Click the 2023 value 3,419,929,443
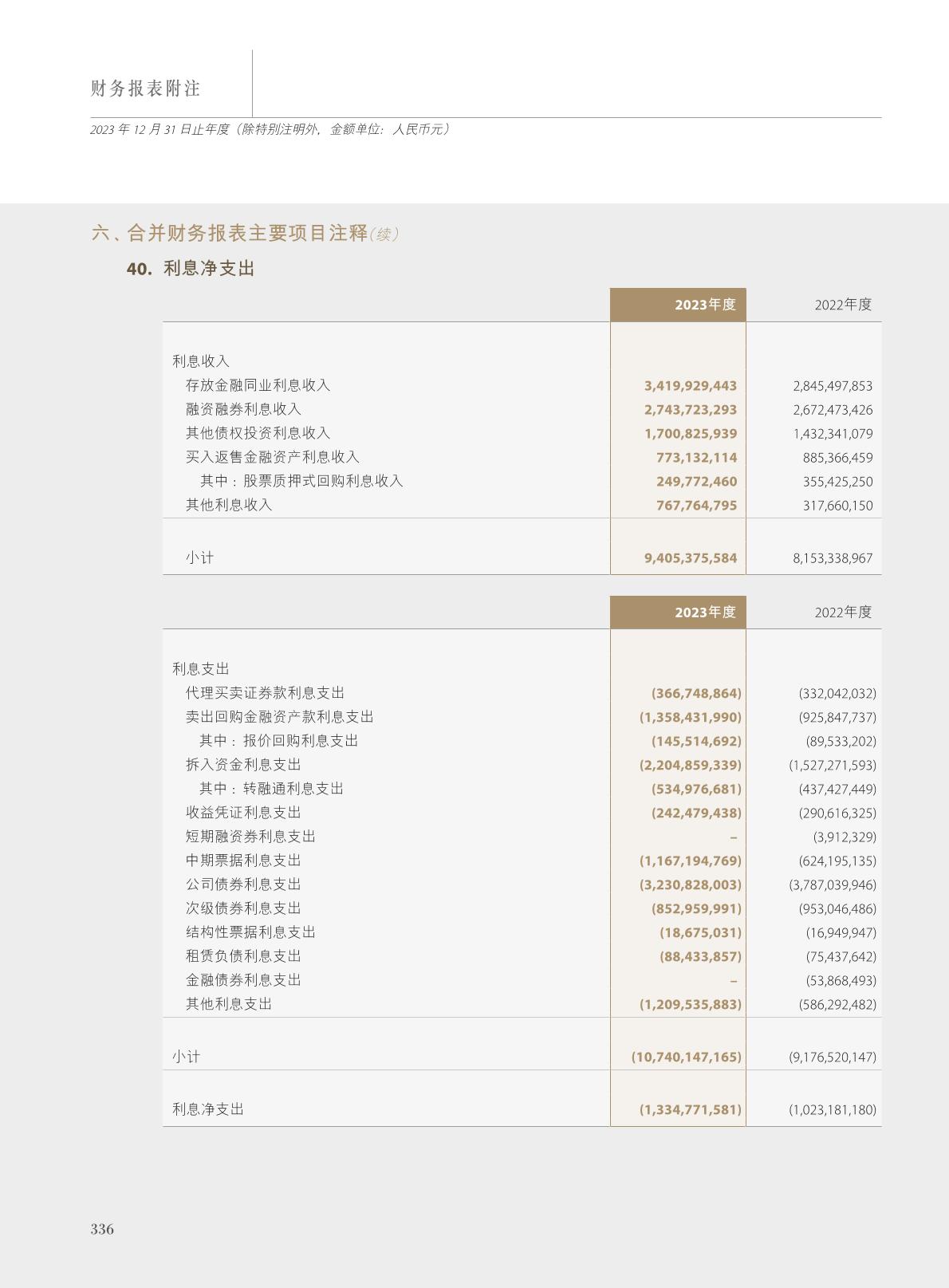The height and width of the screenshot is (1288, 949). pyautogui.click(x=690, y=386)
